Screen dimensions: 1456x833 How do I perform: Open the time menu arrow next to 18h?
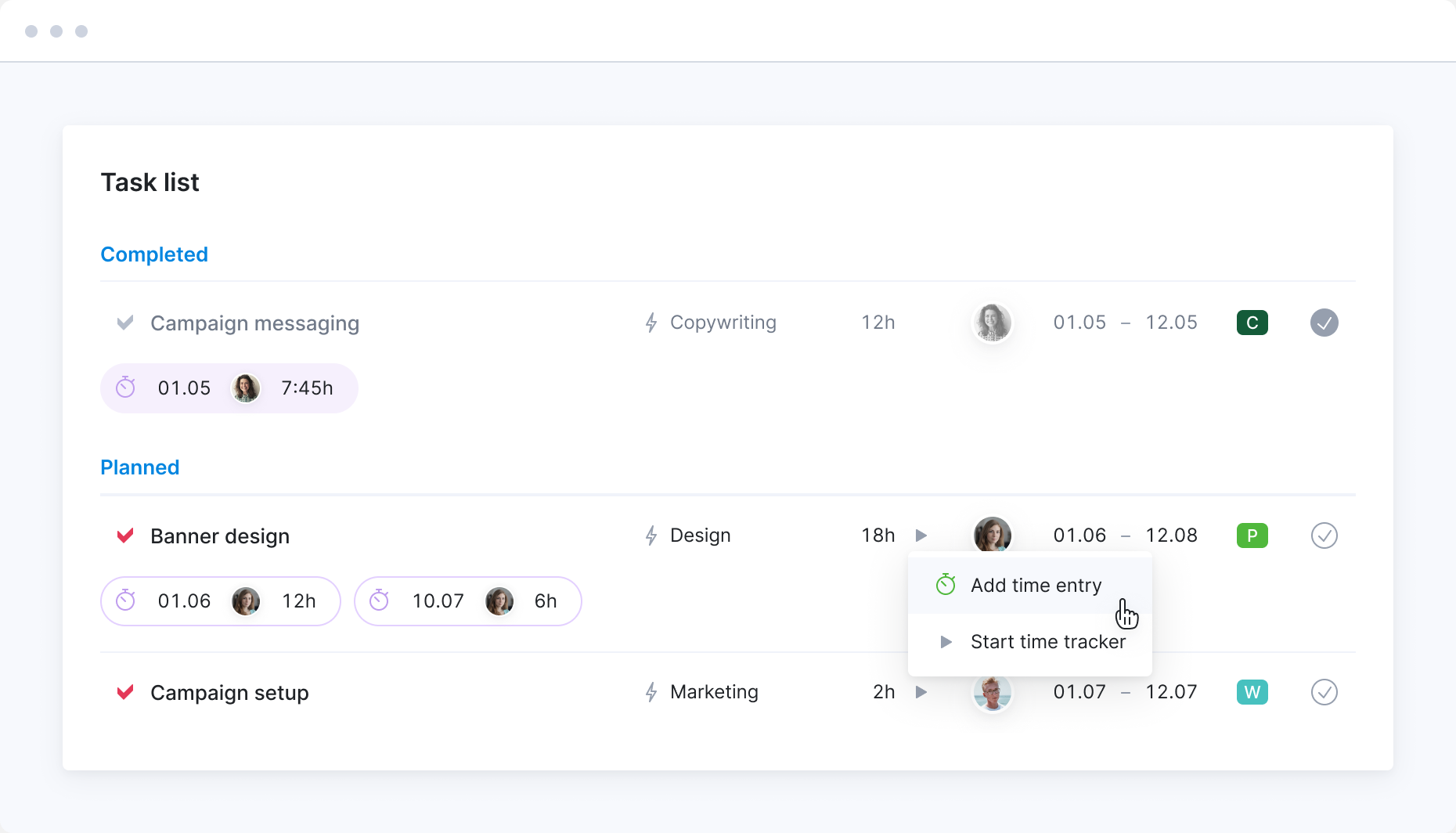[x=921, y=535]
